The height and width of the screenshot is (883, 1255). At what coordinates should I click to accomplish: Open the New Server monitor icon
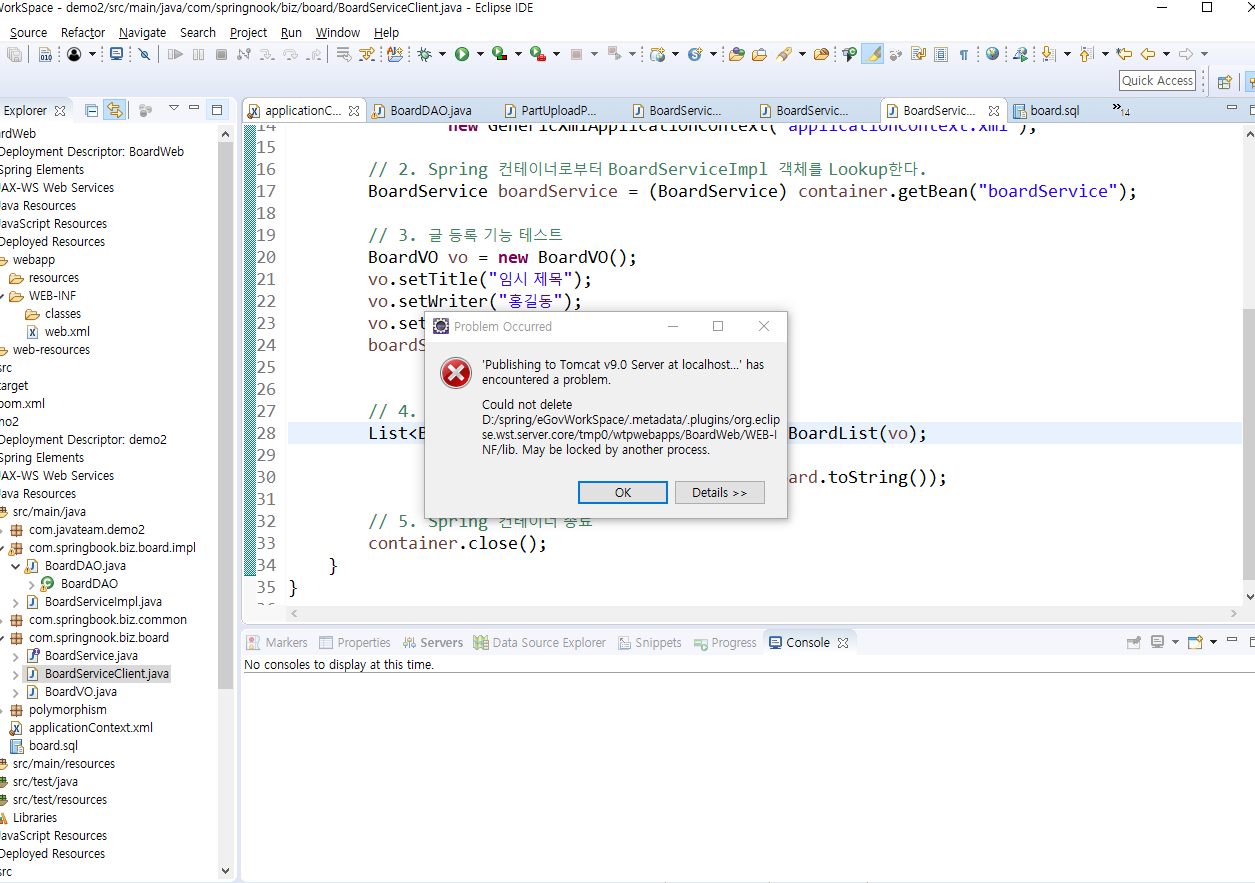click(117, 54)
